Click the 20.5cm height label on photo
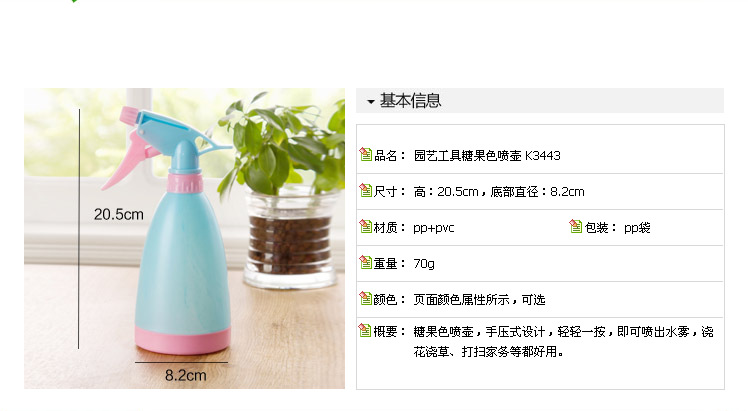Screen dimensions: 748x411 [119, 214]
